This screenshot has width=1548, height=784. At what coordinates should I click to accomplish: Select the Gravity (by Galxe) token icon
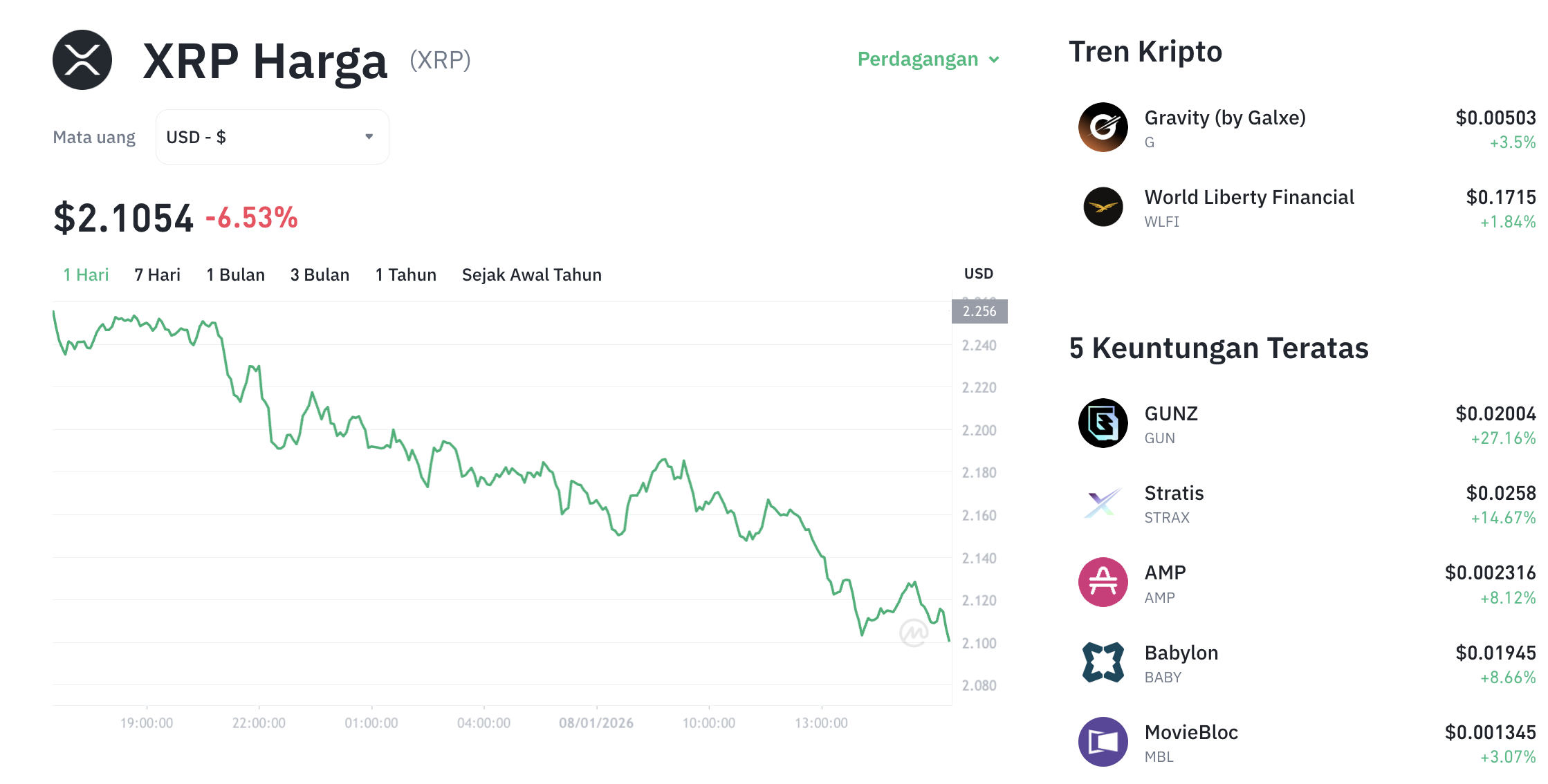point(1103,127)
